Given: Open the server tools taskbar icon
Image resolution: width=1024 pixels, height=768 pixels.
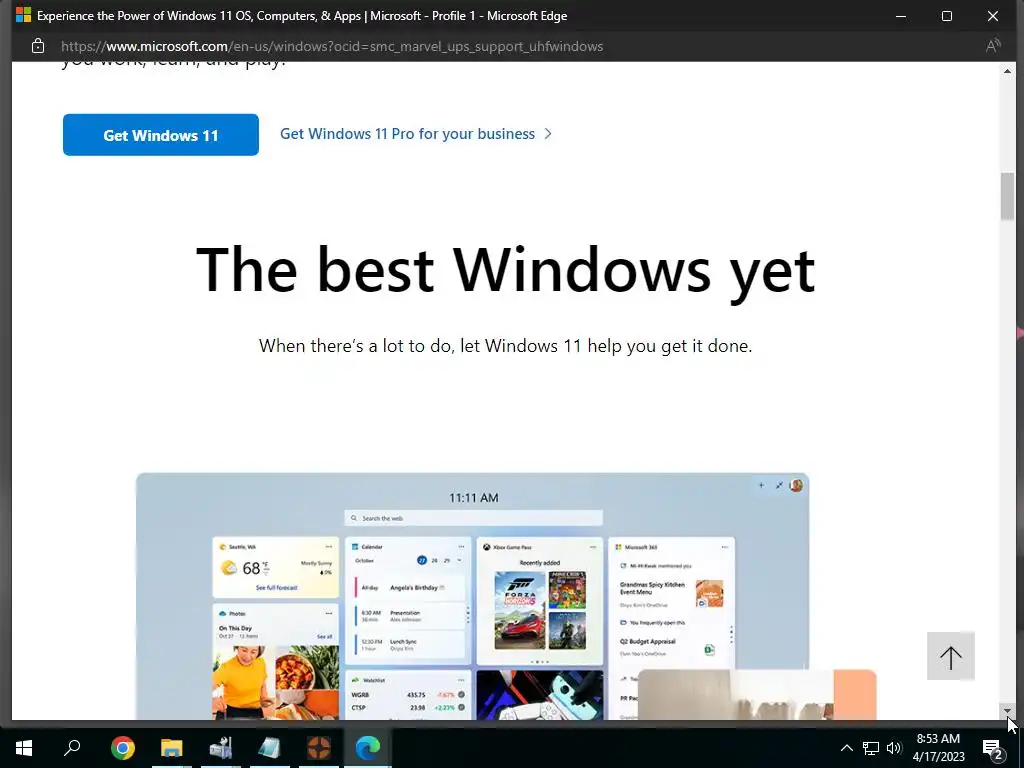Looking at the screenshot, I should 221,748.
